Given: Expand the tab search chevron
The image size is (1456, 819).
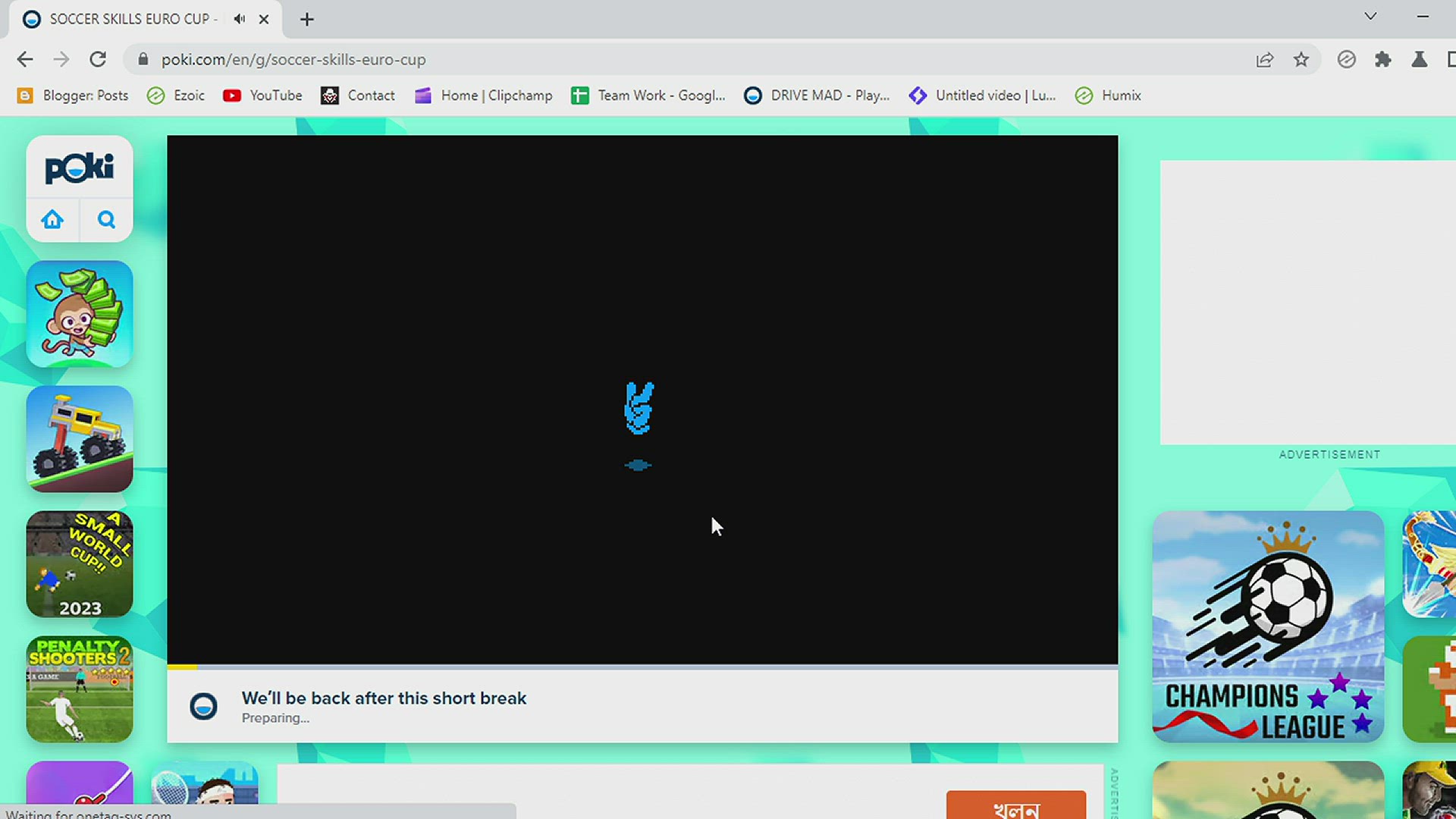Looking at the screenshot, I should point(1370,16).
